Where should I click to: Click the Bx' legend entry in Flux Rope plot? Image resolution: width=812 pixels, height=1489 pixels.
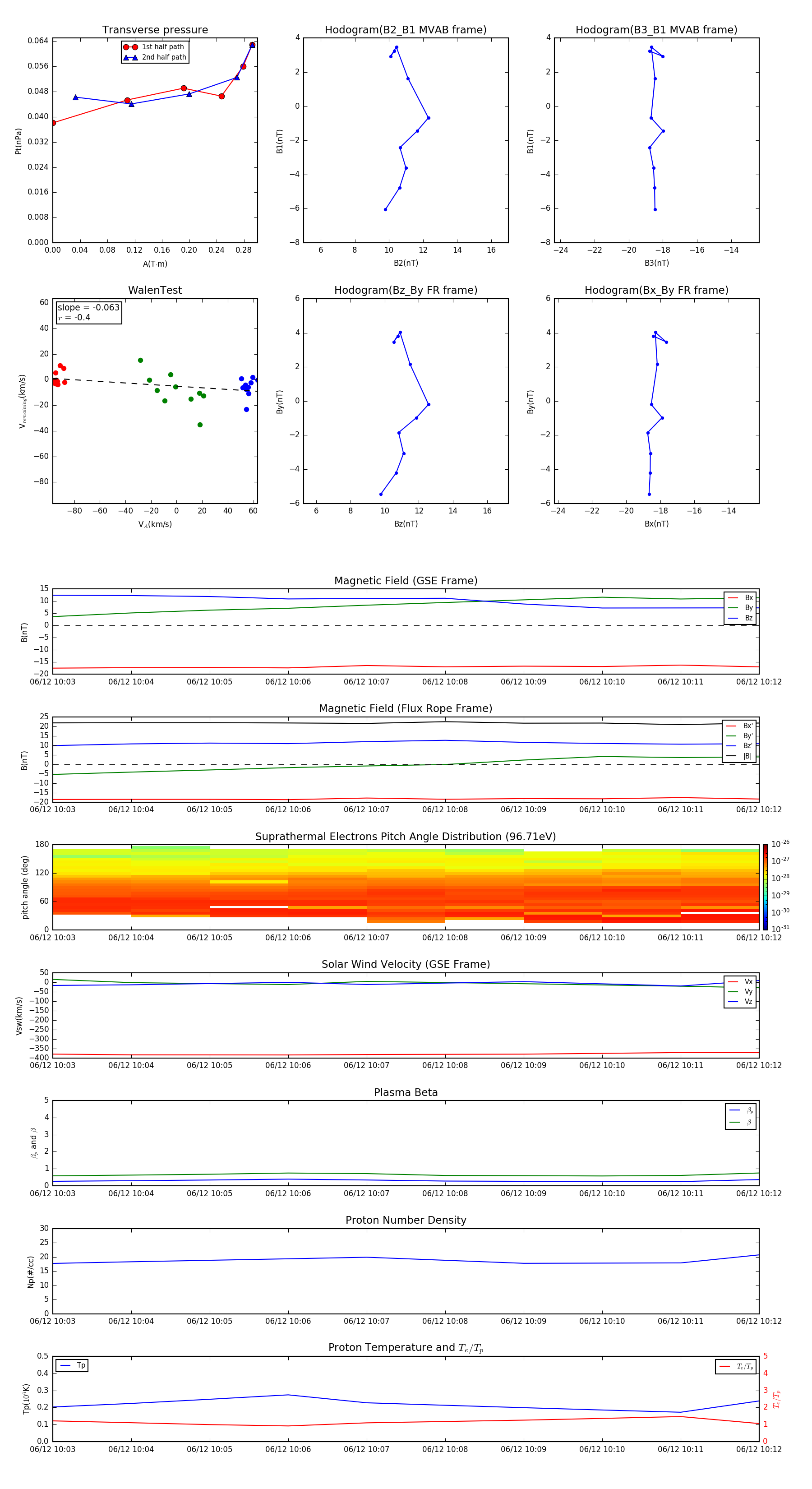click(739, 726)
